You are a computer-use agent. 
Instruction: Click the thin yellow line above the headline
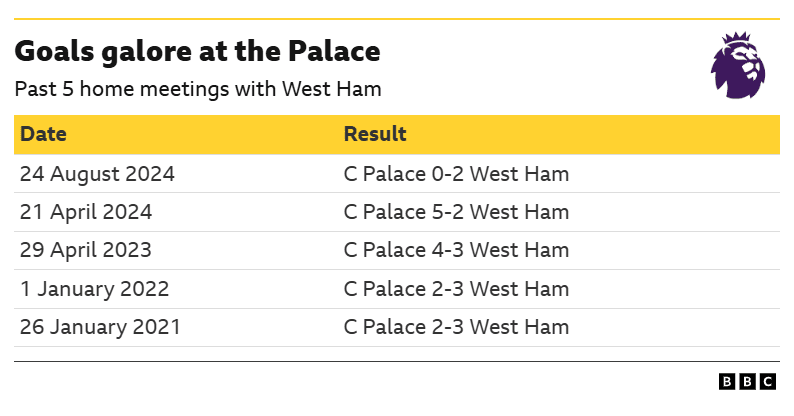click(x=397, y=18)
